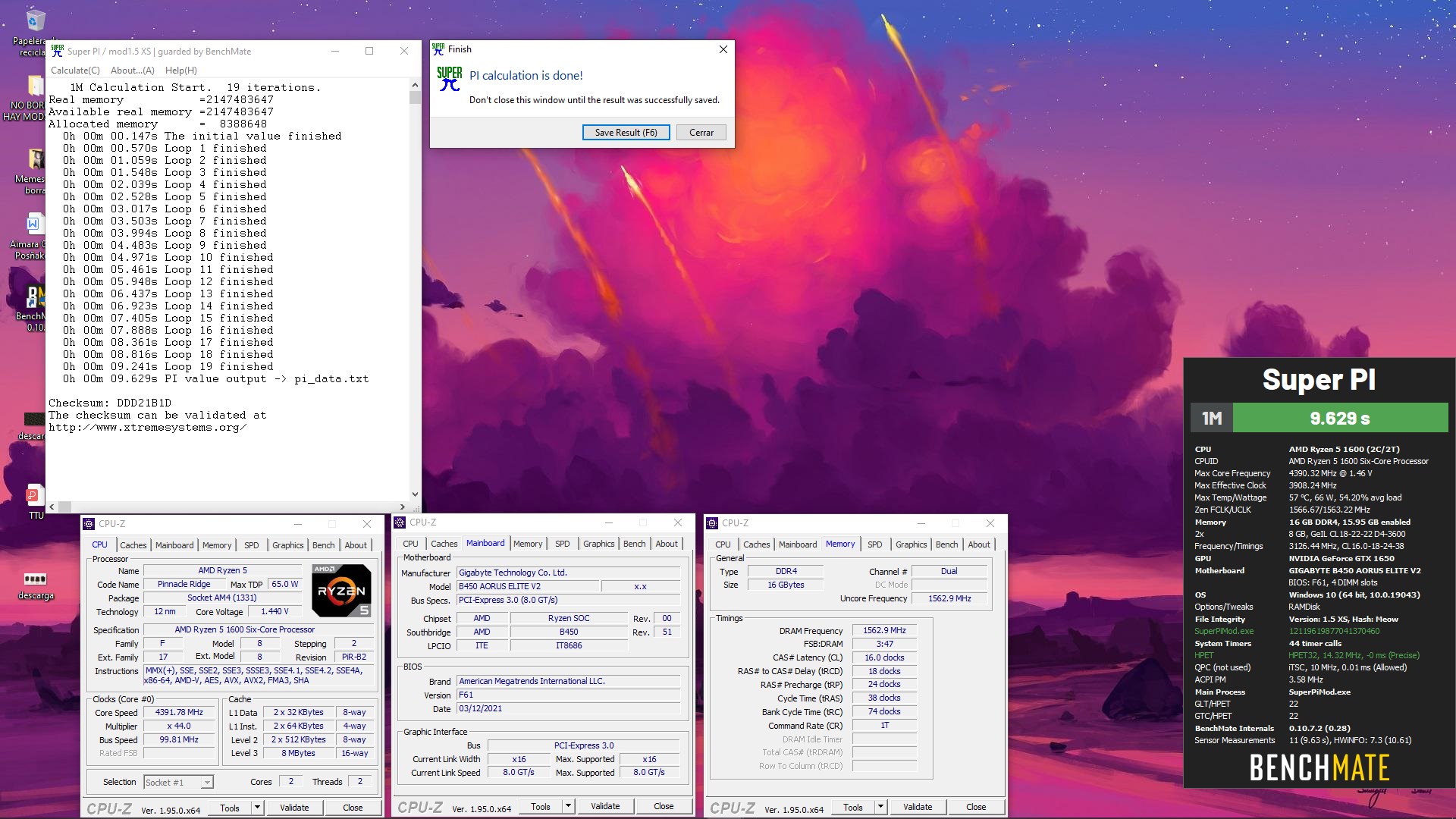Click the Super PI logo in Finish dialog
This screenshot has height=819, width=1456.
(x=449, y=79)
